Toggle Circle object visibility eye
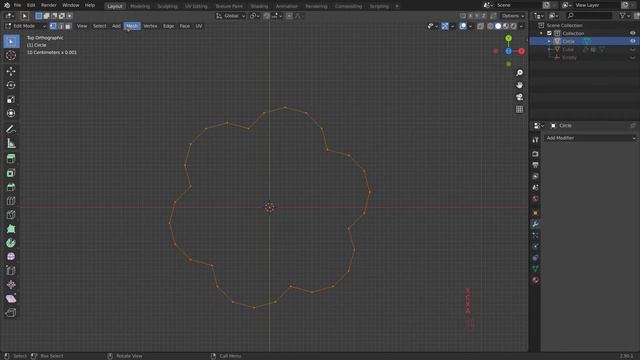Screen dimensions: 640x360 point(633,41)
